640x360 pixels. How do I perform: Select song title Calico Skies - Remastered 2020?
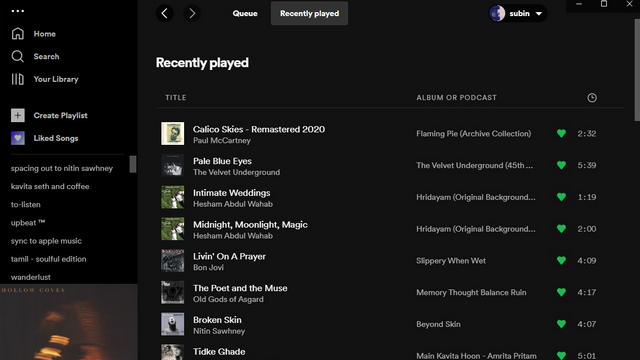point(259,129)
